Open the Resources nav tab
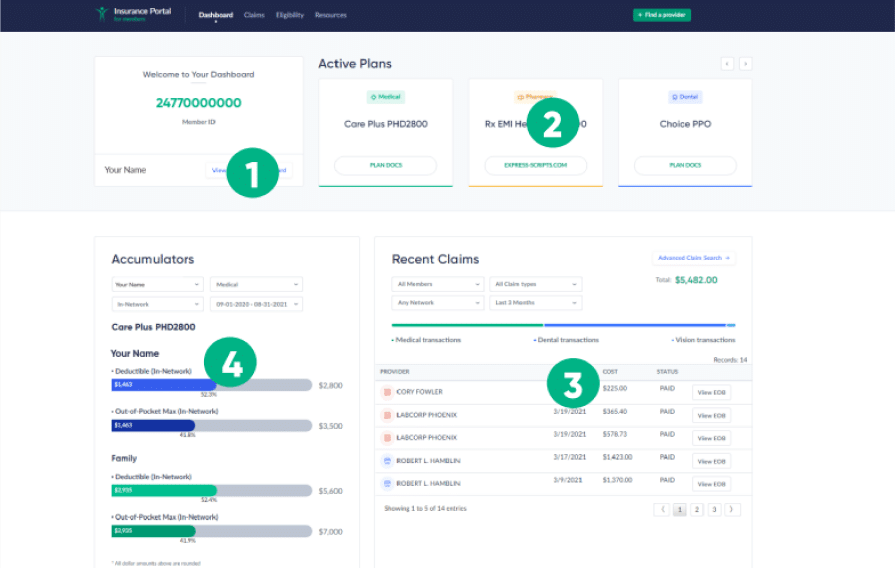This screenshot has height=568, width=895. point(331,15)
